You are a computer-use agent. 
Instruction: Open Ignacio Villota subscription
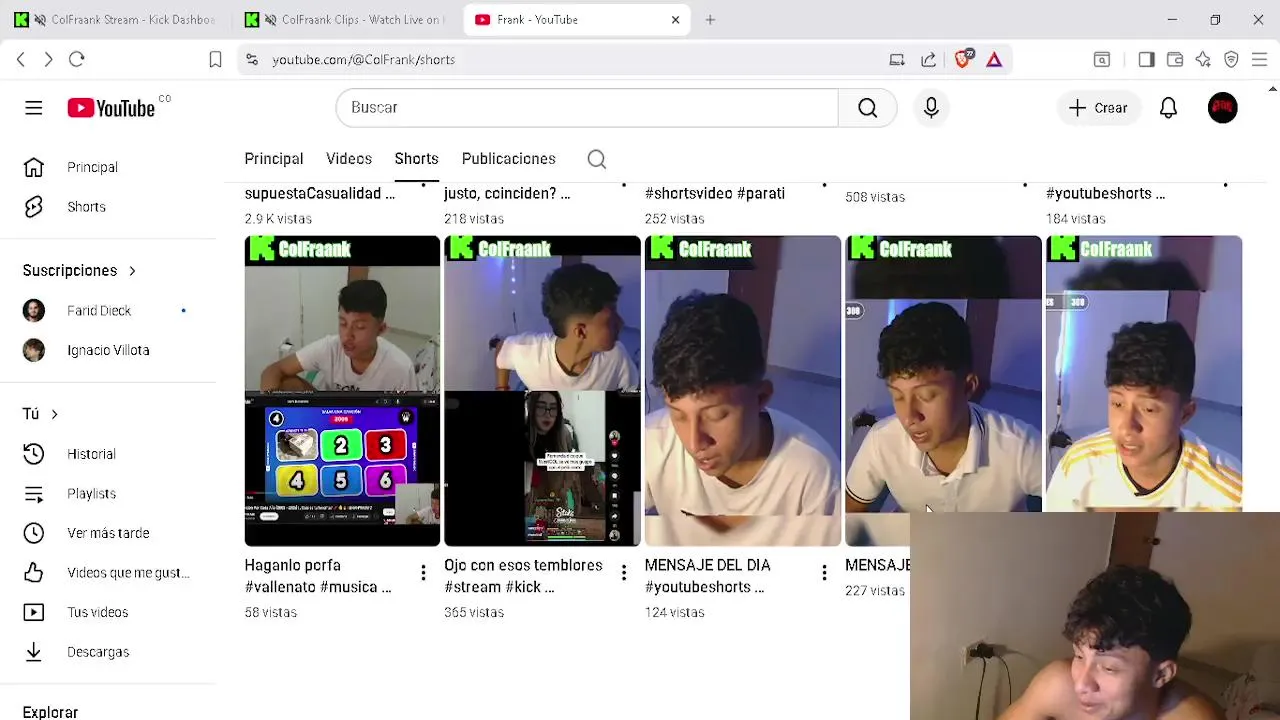pos(108,350)
